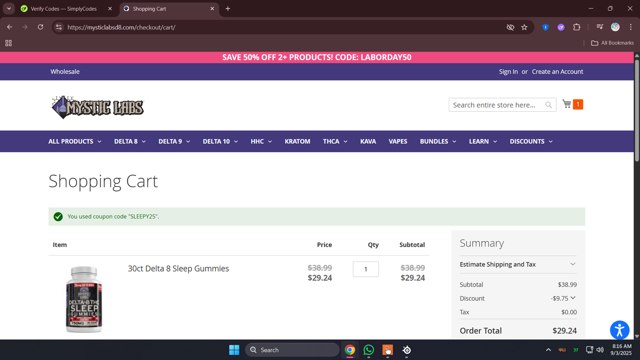640x360 pixels.
Task: Expand the Delta 9 menu
Action: coord(174,141)
